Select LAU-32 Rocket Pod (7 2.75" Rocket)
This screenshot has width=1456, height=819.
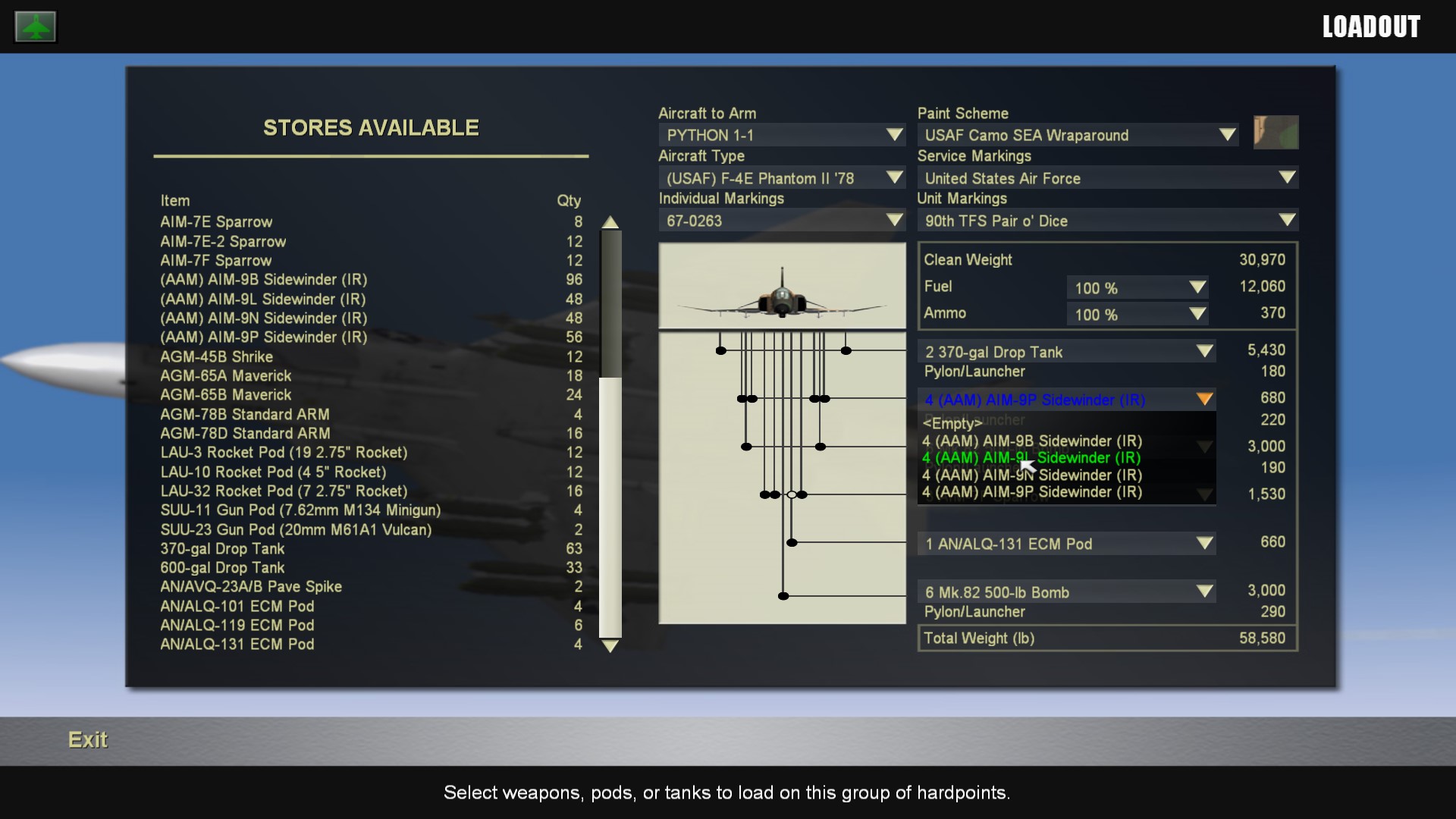point(371,491)
